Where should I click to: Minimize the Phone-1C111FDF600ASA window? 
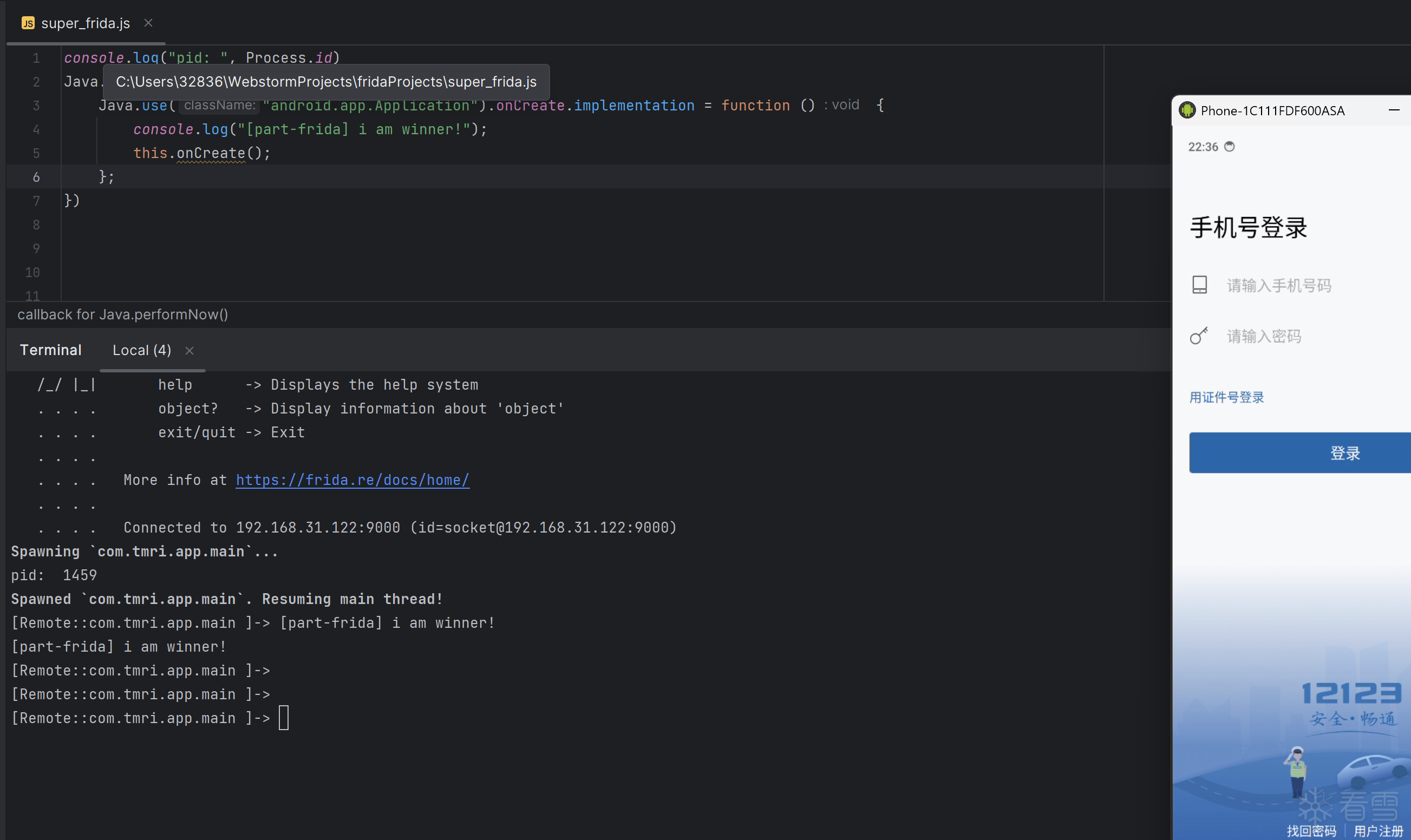[x=1394, y=110]
